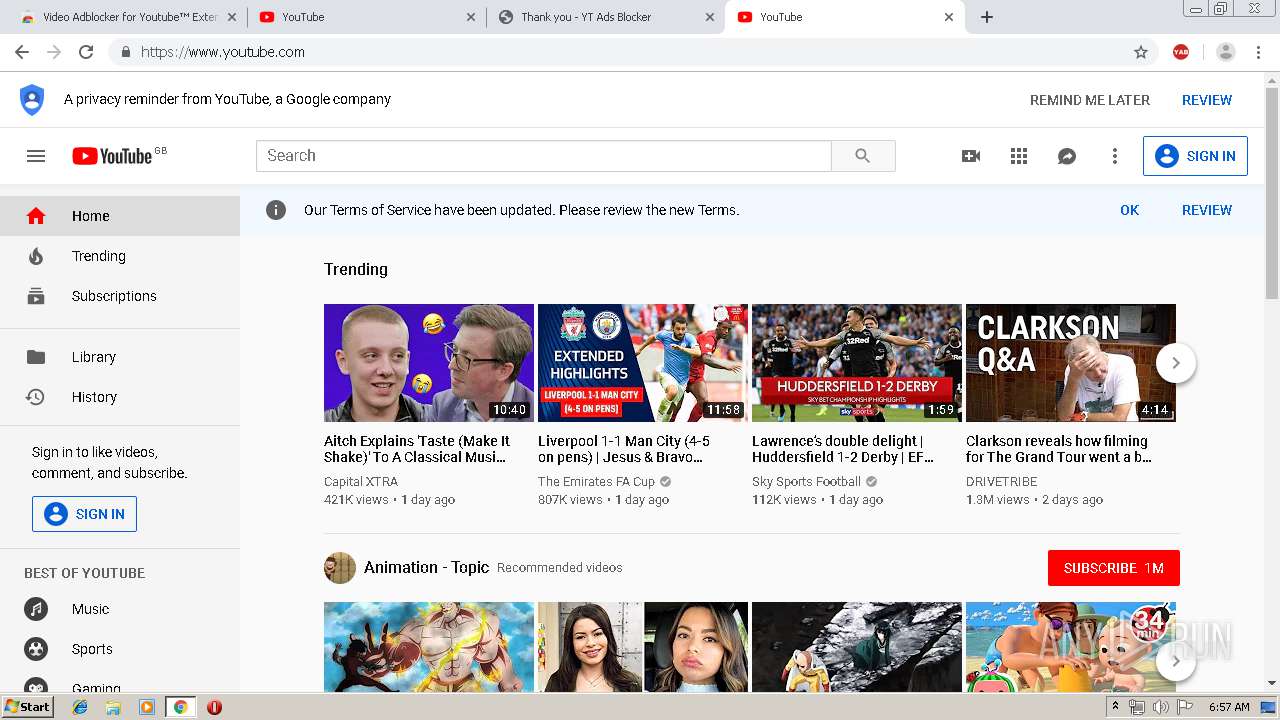This screenshot has width=1280, height=720.
Task: Open Aitch Explains Taste video thumbnail
Action: [429, 363]
